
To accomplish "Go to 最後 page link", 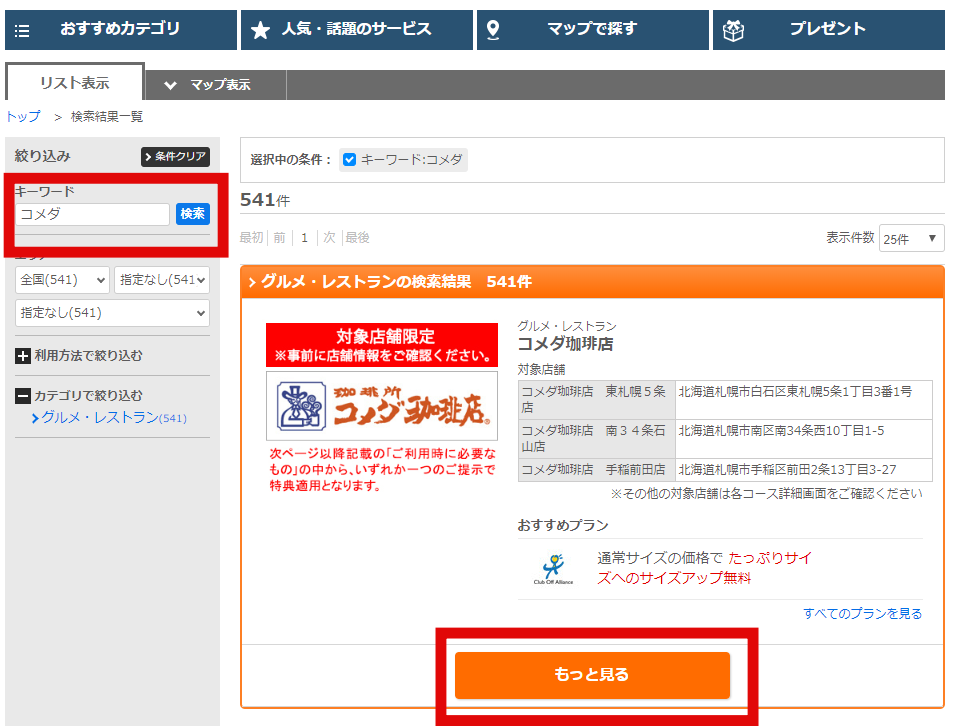I will point(357,238).
